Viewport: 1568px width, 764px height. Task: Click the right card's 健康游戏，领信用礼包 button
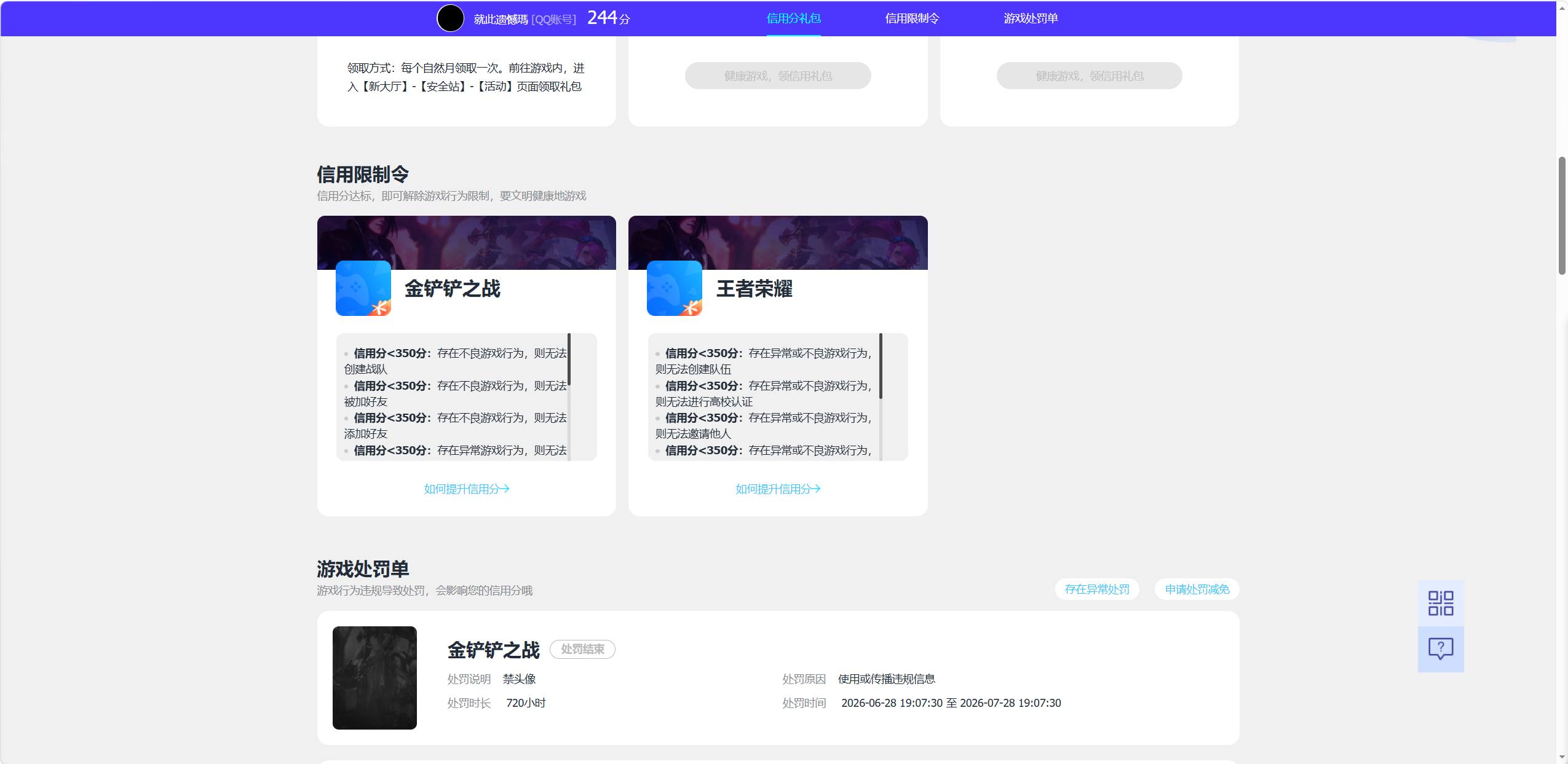click(x=1089, y=76)
